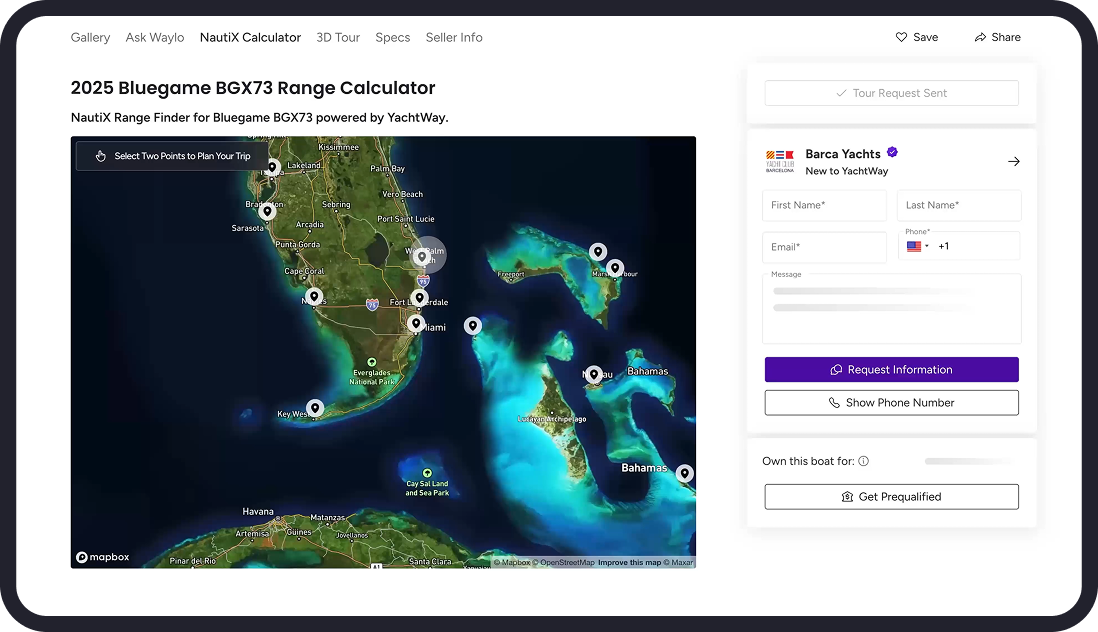
Task: Open the Seller Info tab
Action: (454, 37)
